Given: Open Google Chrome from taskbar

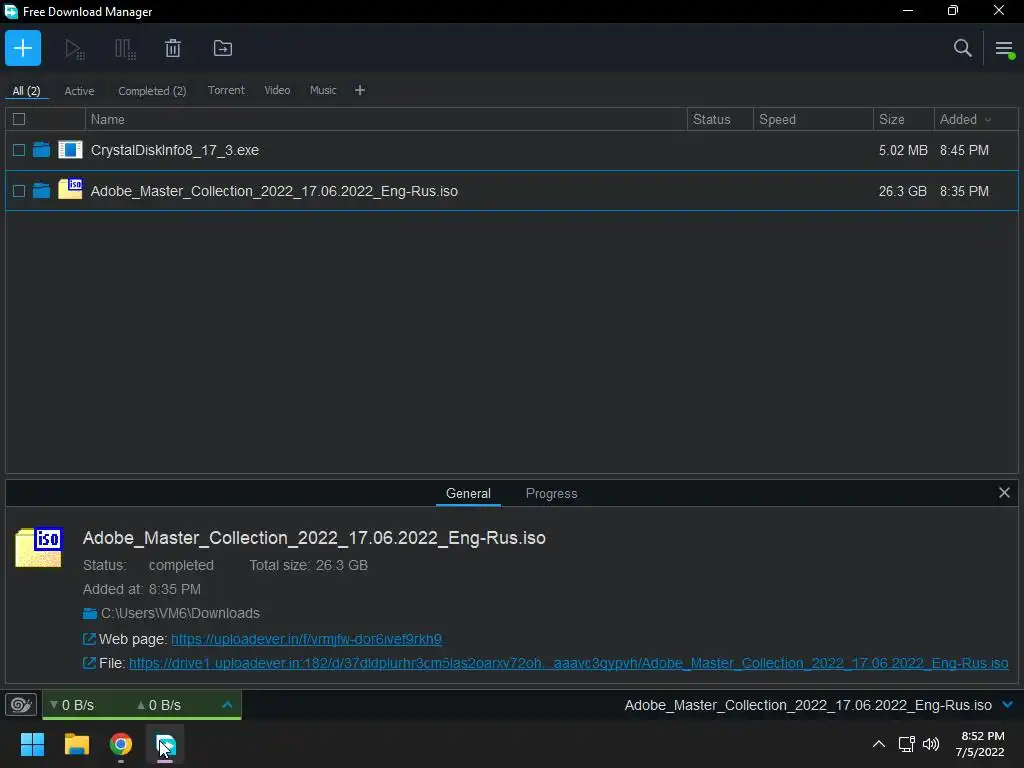Looking at the screenshot, I should 121,744.
